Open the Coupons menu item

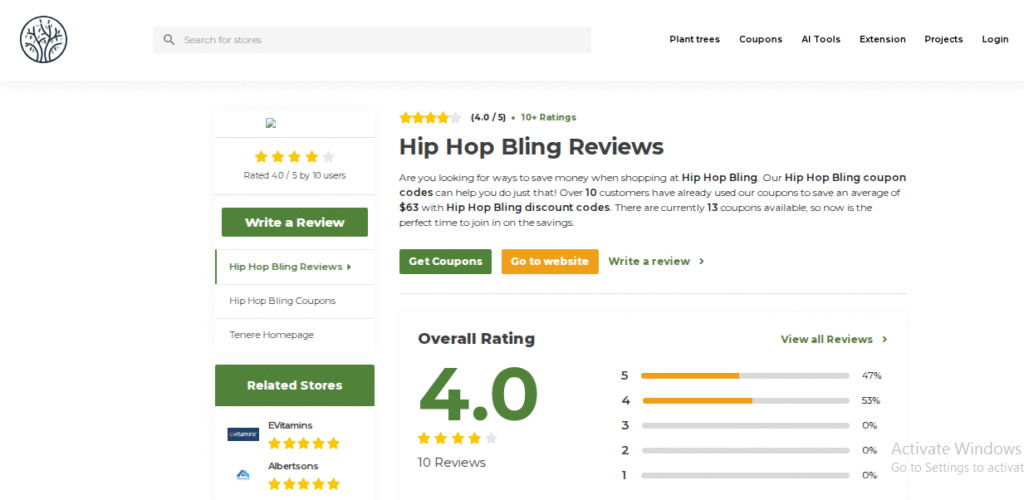760,39
